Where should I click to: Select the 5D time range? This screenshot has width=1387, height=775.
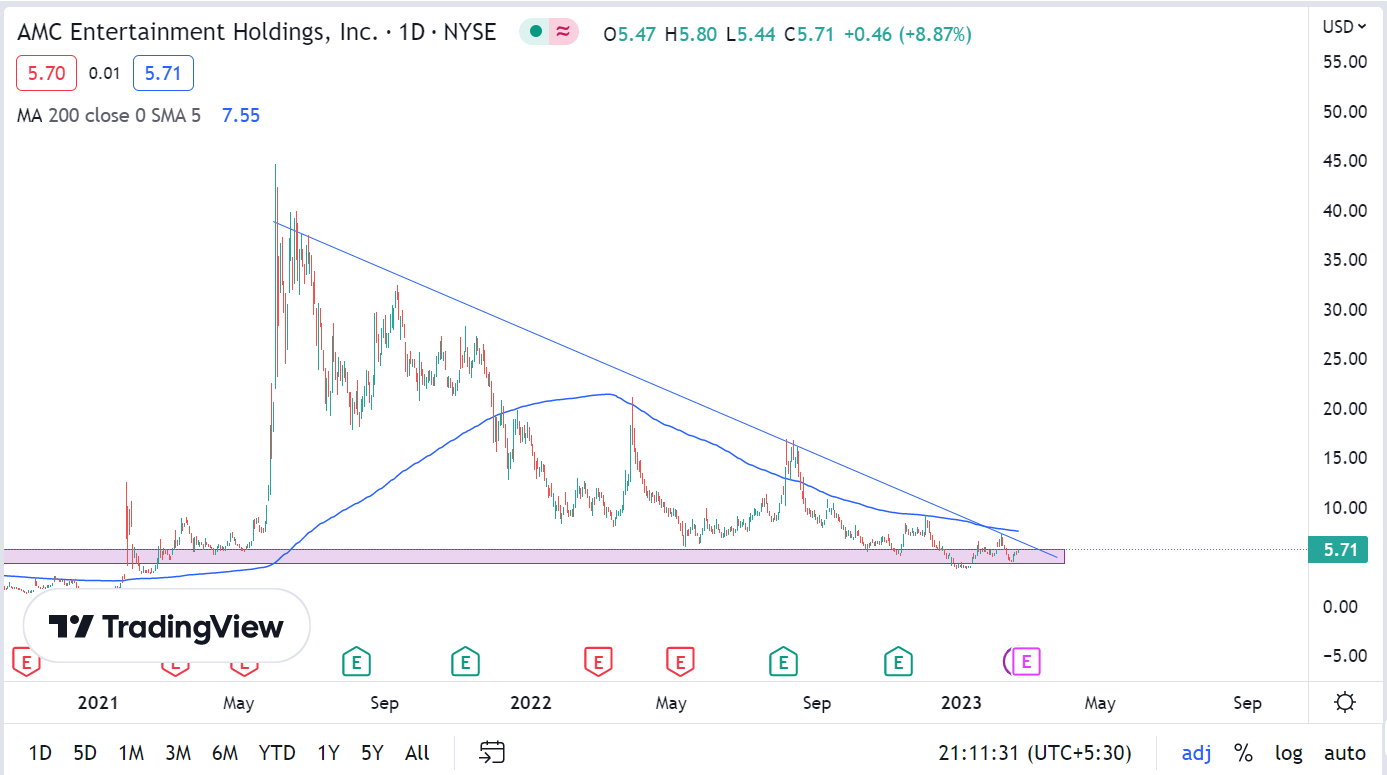pos(85,753)
